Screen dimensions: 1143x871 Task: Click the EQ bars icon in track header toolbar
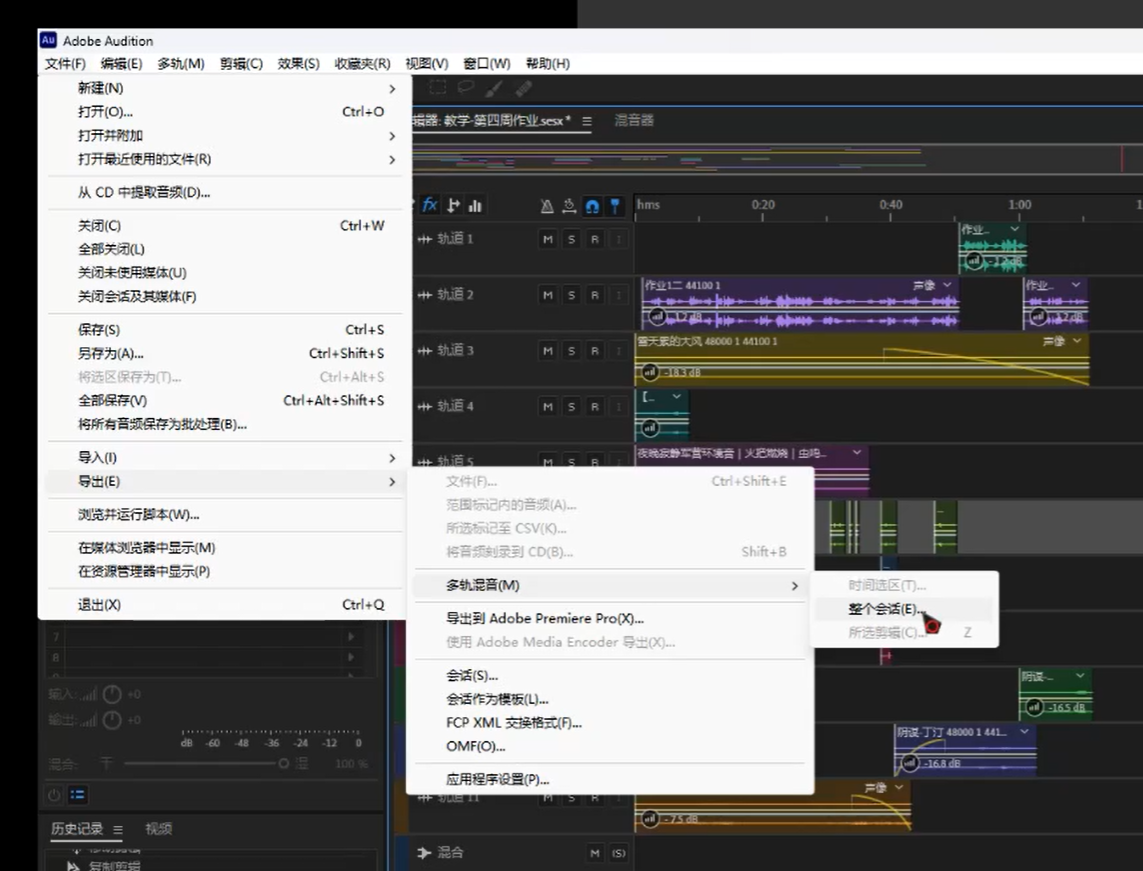click(475, 206)
